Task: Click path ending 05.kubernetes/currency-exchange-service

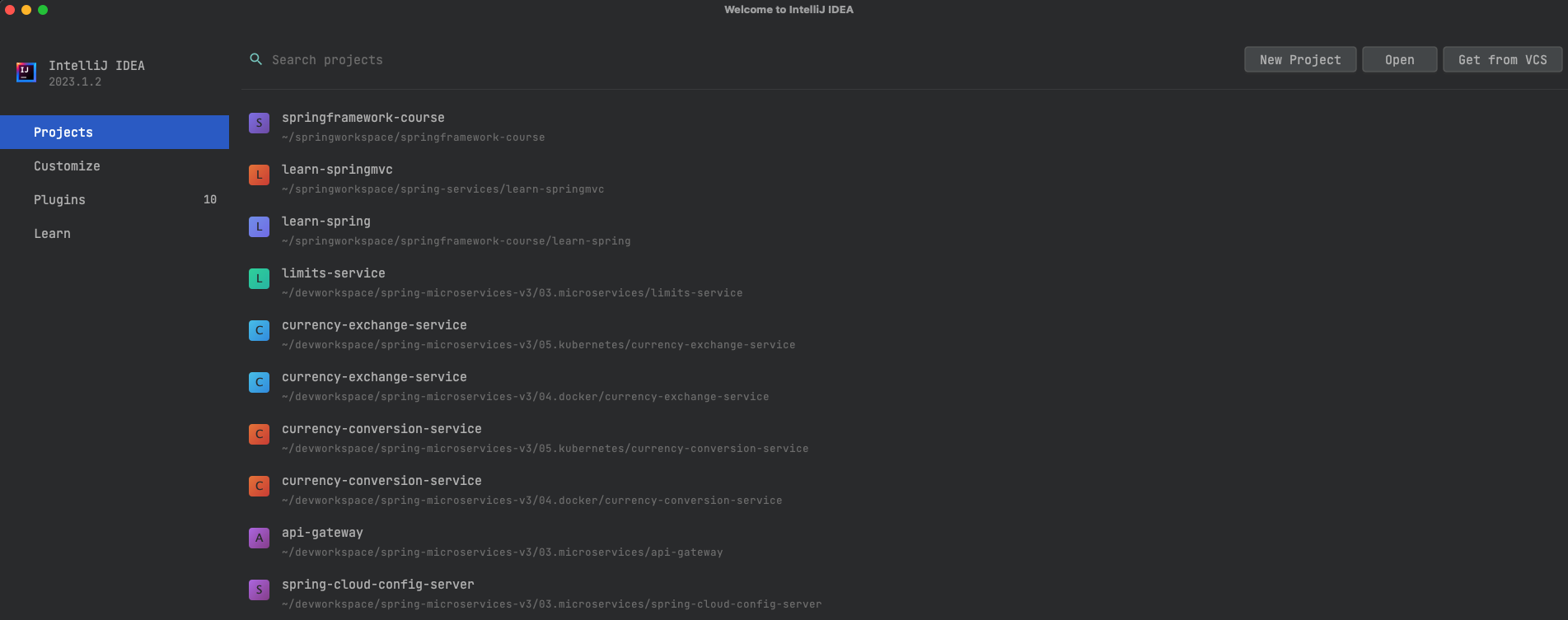Action: point(538,345)
